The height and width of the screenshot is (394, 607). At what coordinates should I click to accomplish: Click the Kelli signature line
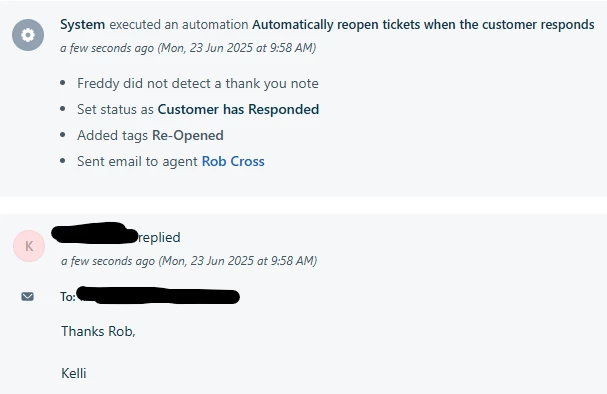[74, 373]
